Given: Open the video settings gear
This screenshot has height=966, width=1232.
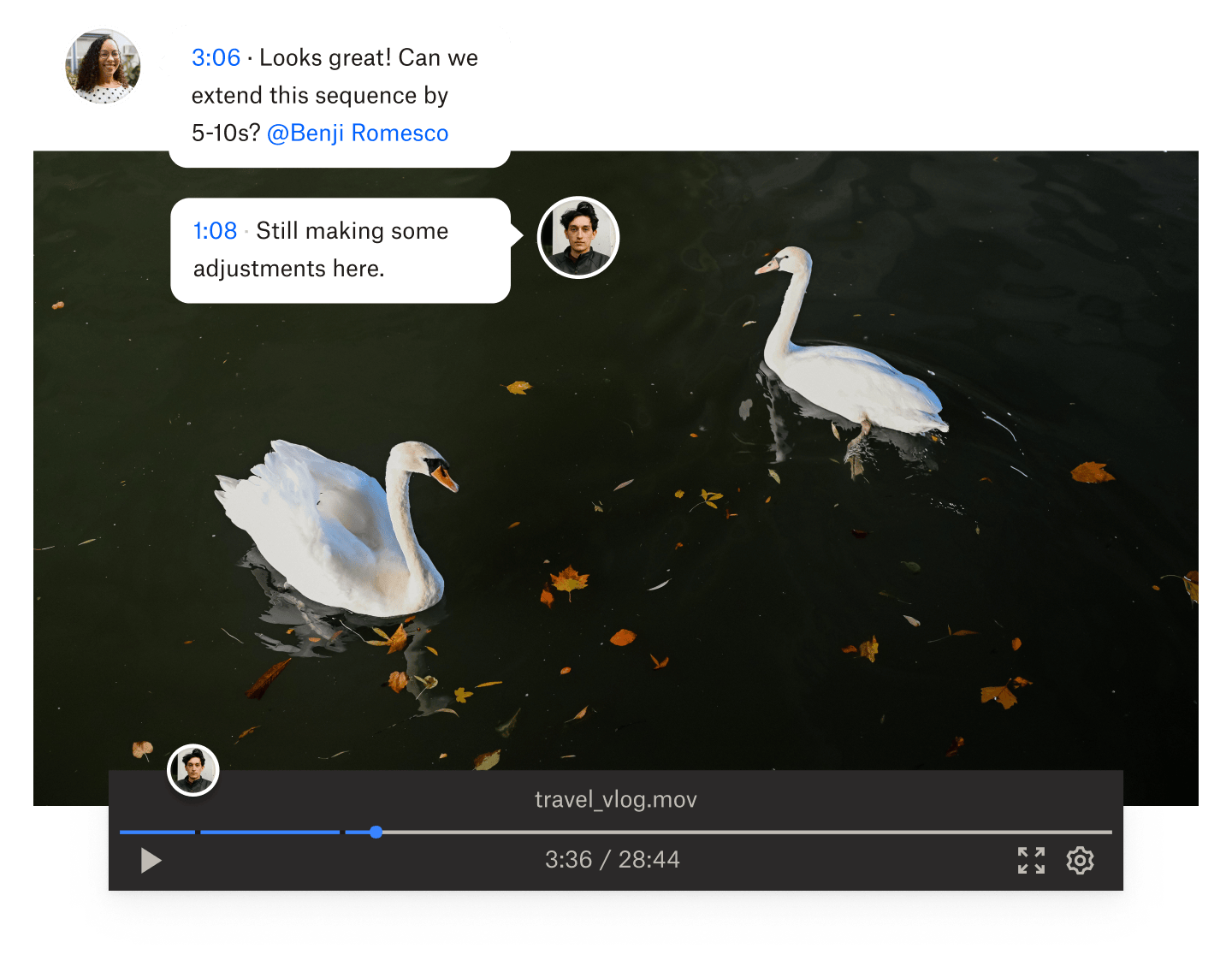Looking at the screenshot, I should point(1080,860).
